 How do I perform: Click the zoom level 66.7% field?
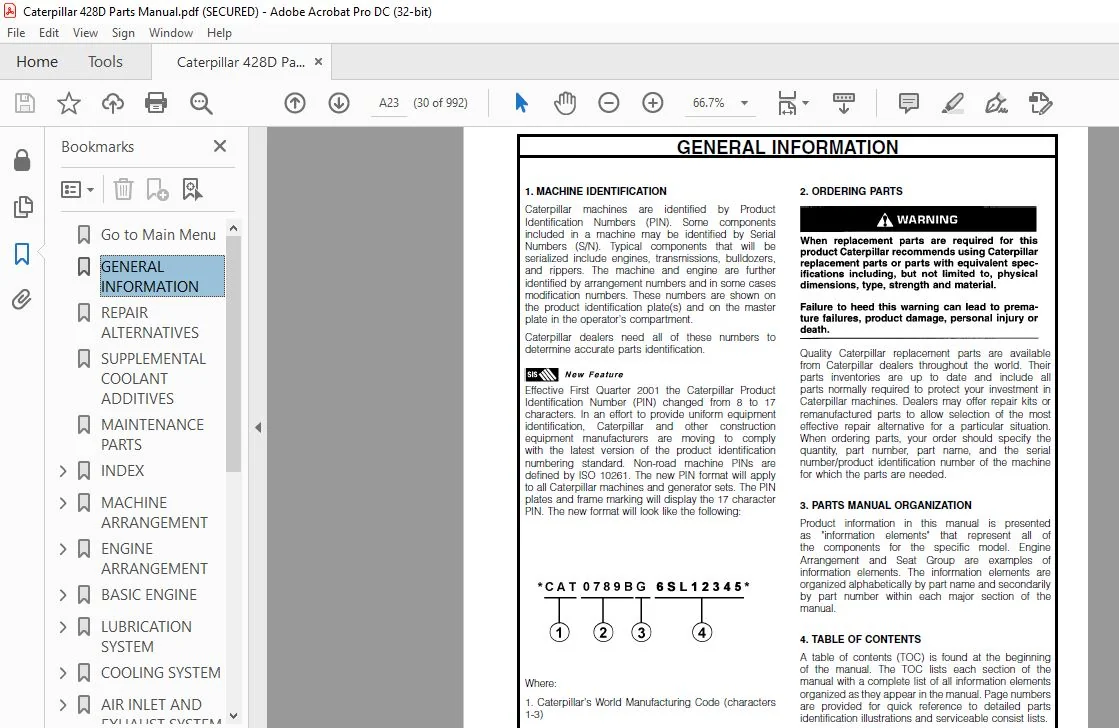point(708,103)
